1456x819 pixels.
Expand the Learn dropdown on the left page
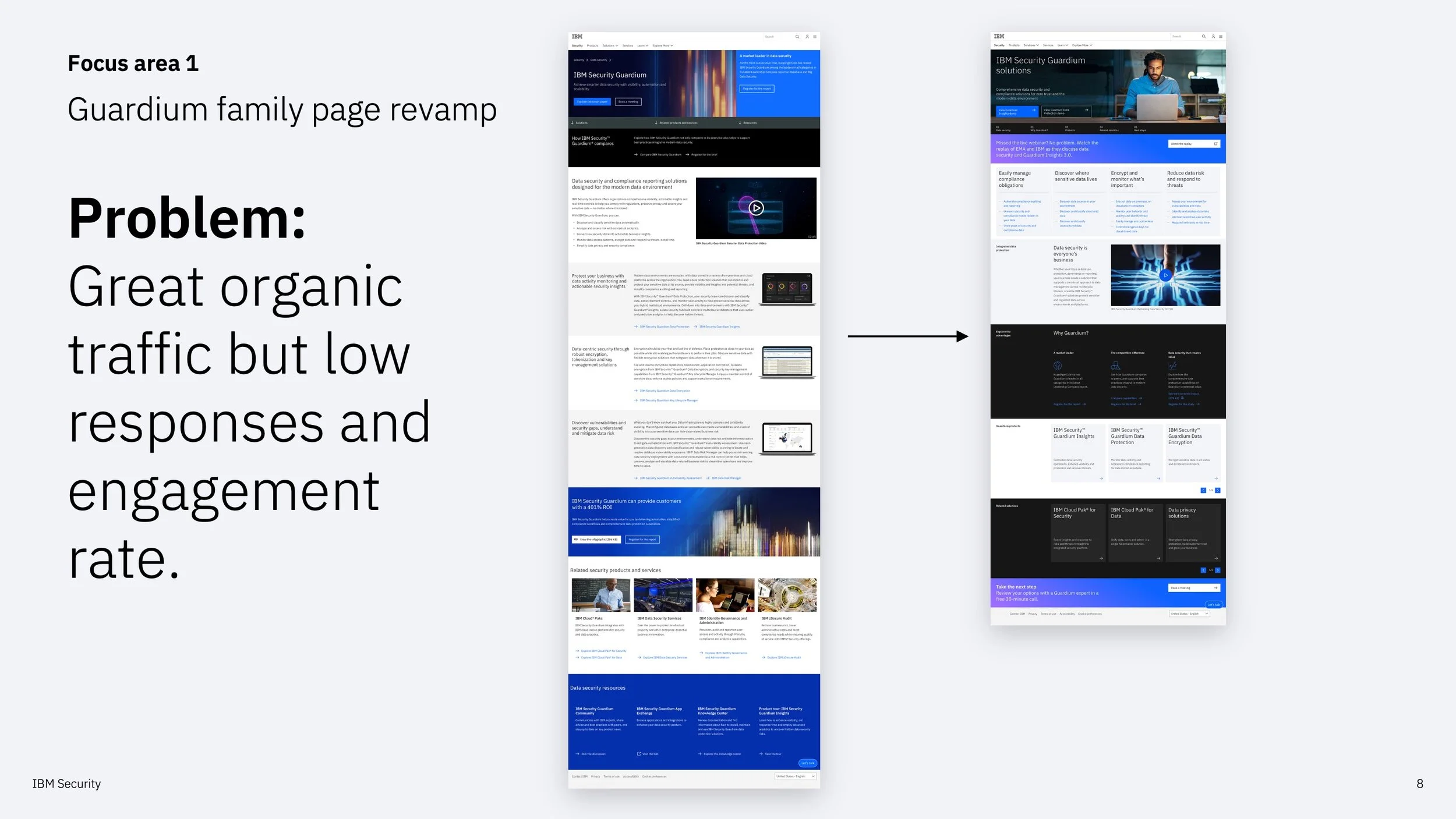pyautogui.click(x=642, y=45)
